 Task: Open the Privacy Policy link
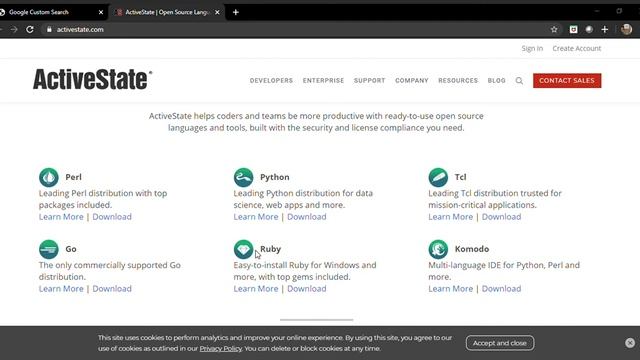point(220,349)
